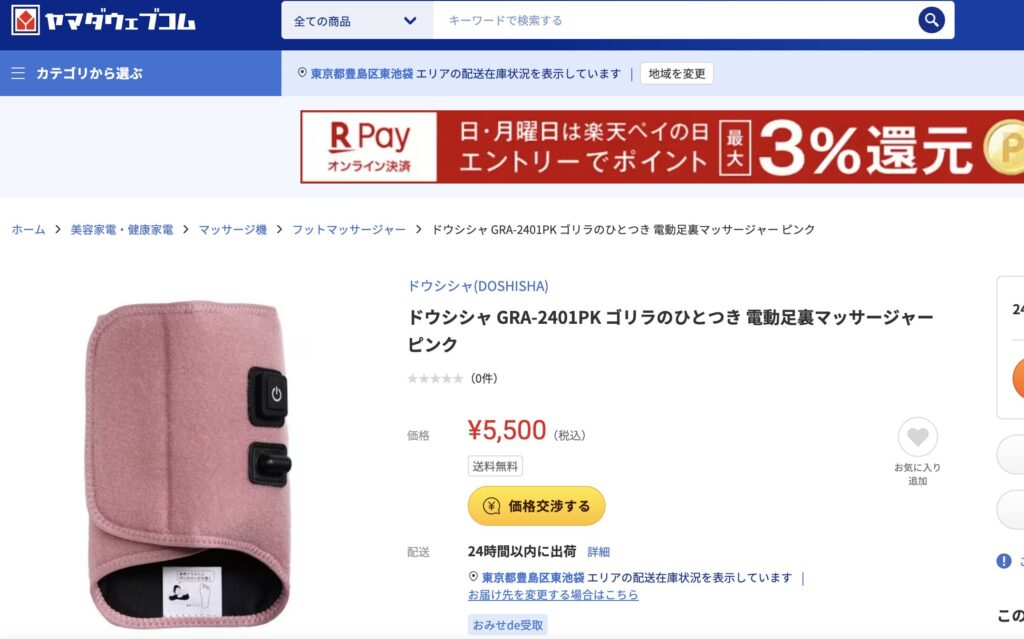Click the magnifying glass search icon
This screenshot has width=1024, height=639.
pyautogui.click(x=931, y=20)
